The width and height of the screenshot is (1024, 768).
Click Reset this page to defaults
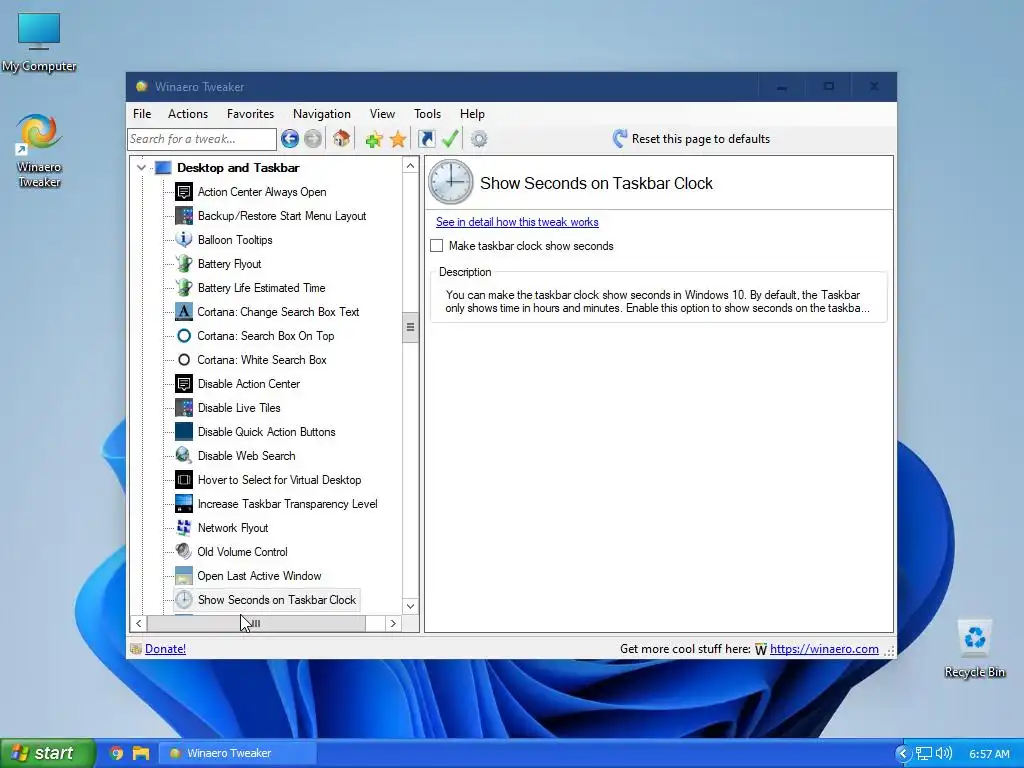[x=692, y=138]
